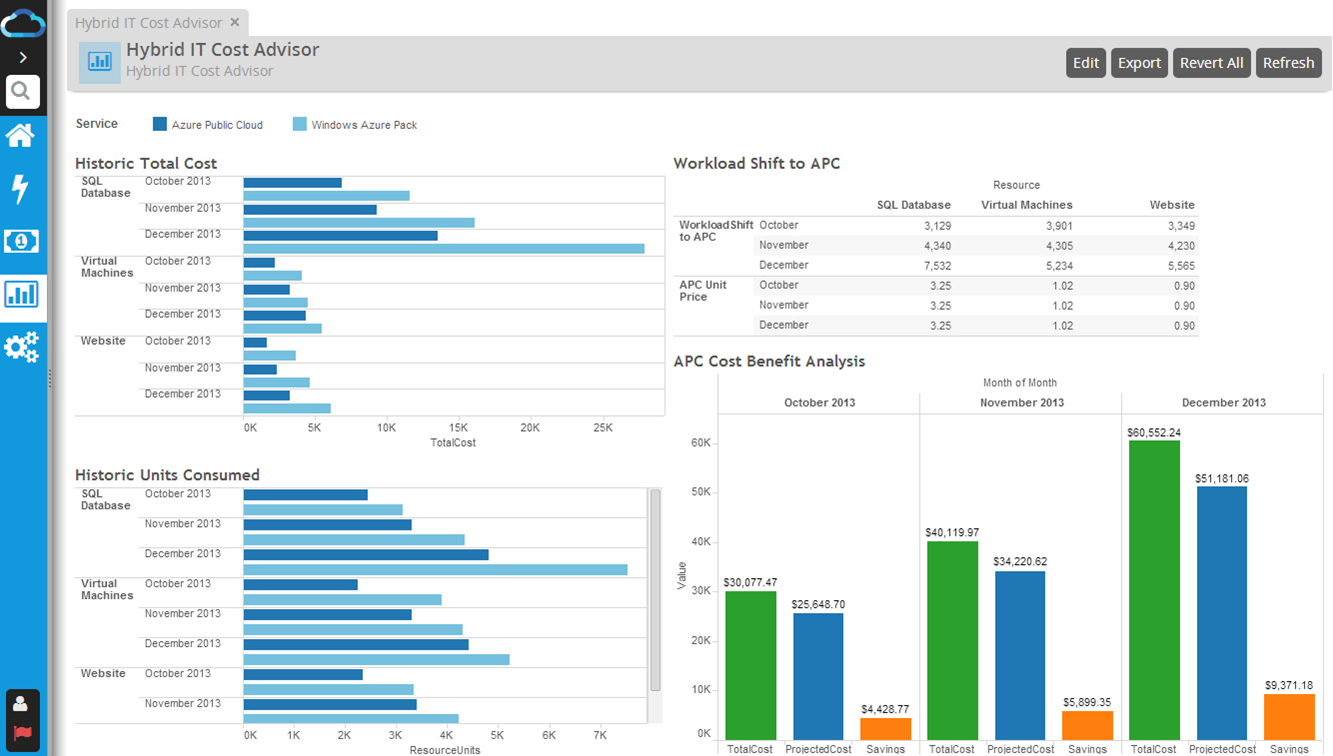Close the Hybrid IT Cost Advisor tab
Screen dimensions: 1333x756
pyautogui.click(x=235, y=22)
